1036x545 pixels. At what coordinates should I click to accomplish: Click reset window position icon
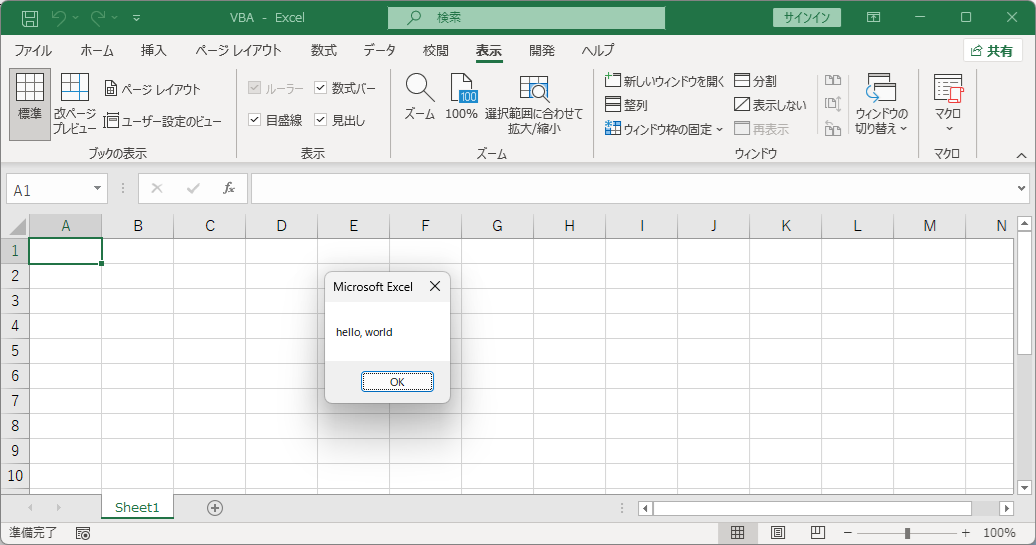click(x=833, y=129)
